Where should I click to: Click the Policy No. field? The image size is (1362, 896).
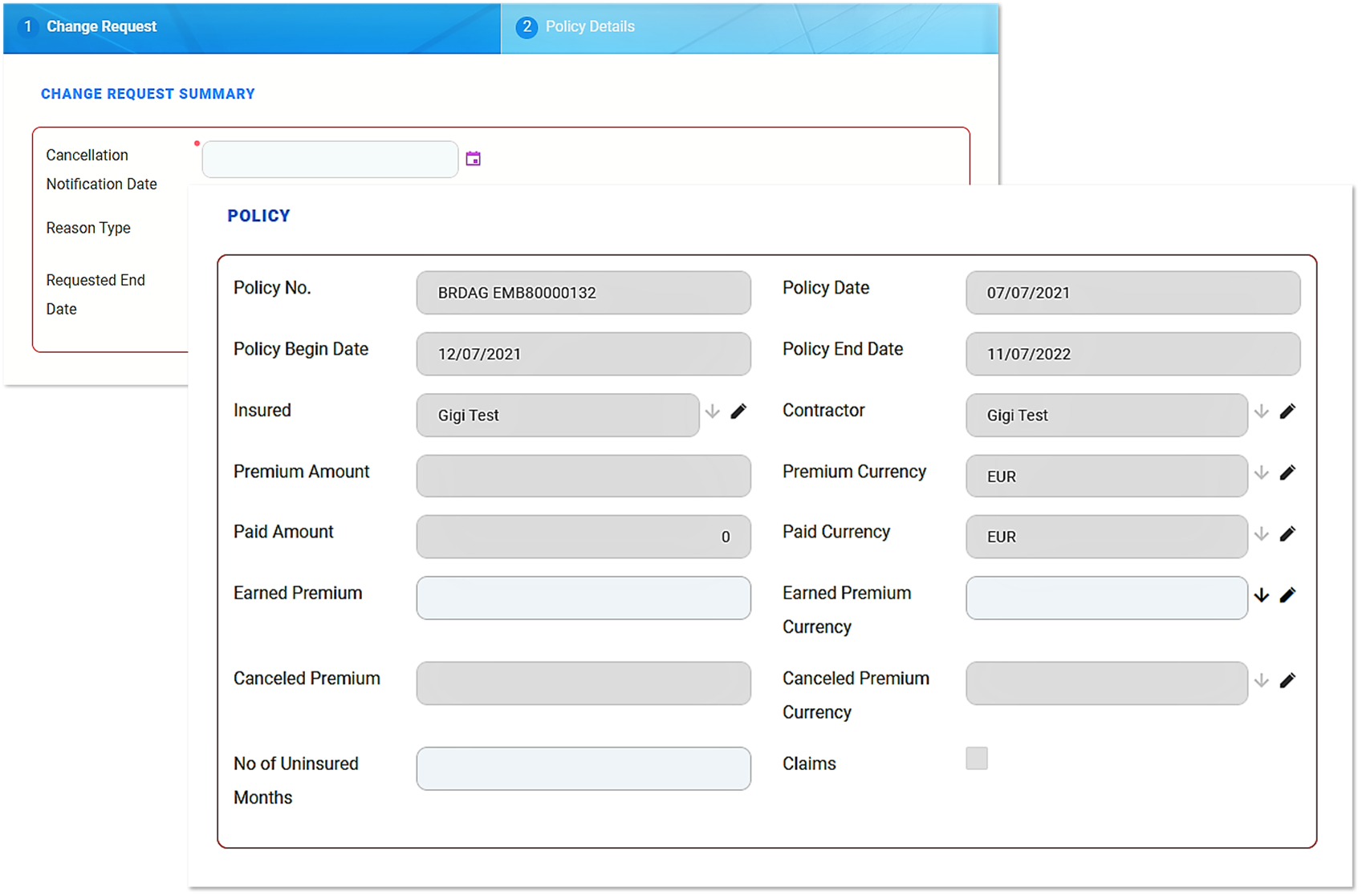coord(583,293)
